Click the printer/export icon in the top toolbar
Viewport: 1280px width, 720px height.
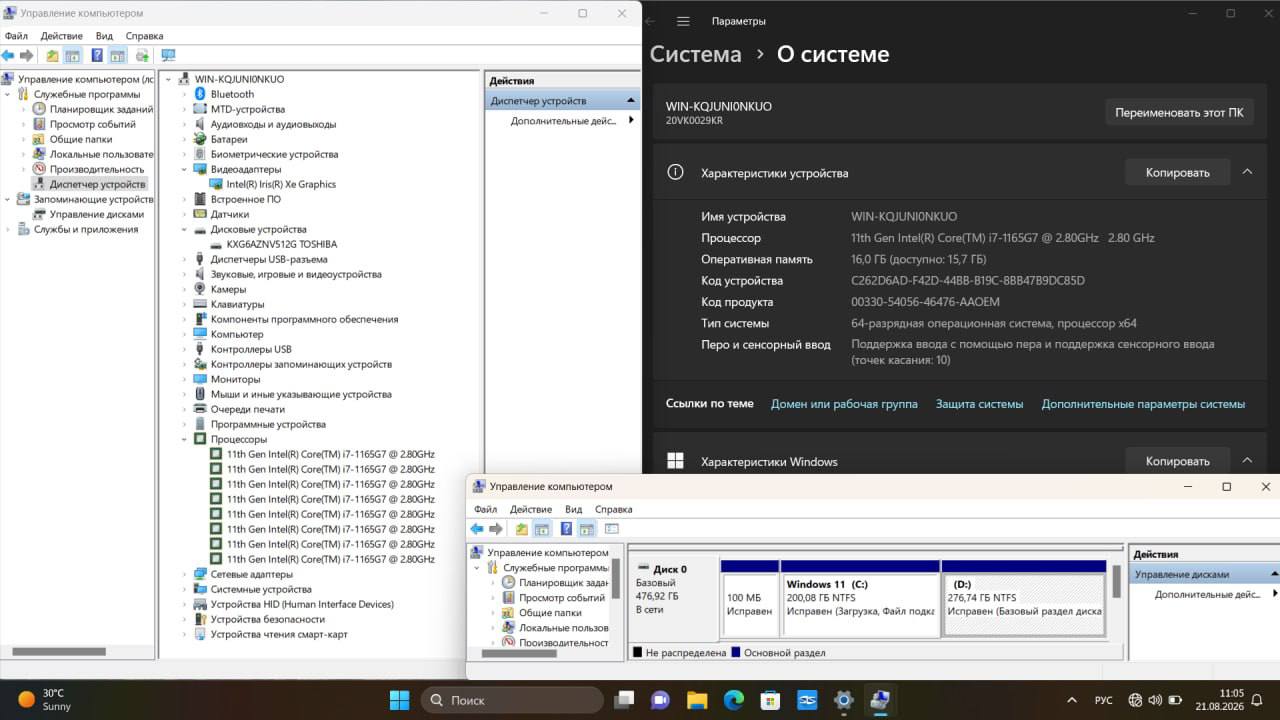point(142,56)
